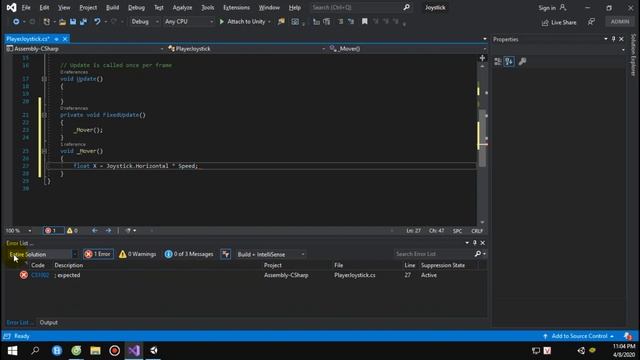Screen dimensions: 640x360
Task: Toggle the 1 Error filter
Action: click(x=98, y=254)
